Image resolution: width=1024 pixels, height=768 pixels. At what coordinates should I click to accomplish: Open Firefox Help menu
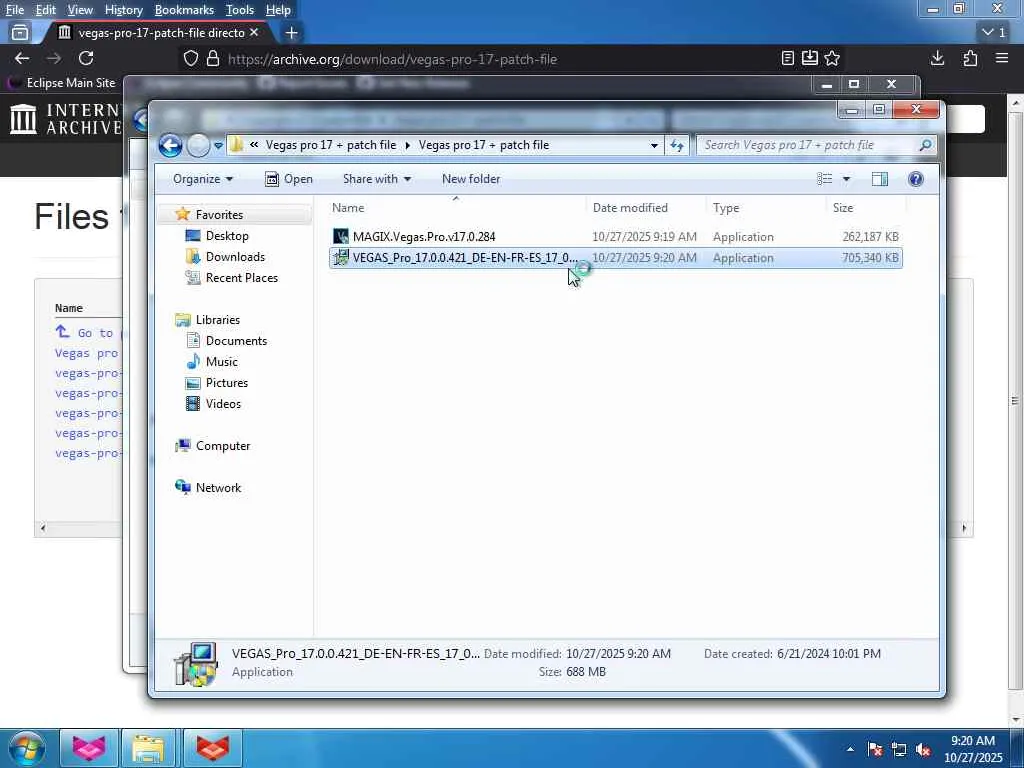pos(278,10)
